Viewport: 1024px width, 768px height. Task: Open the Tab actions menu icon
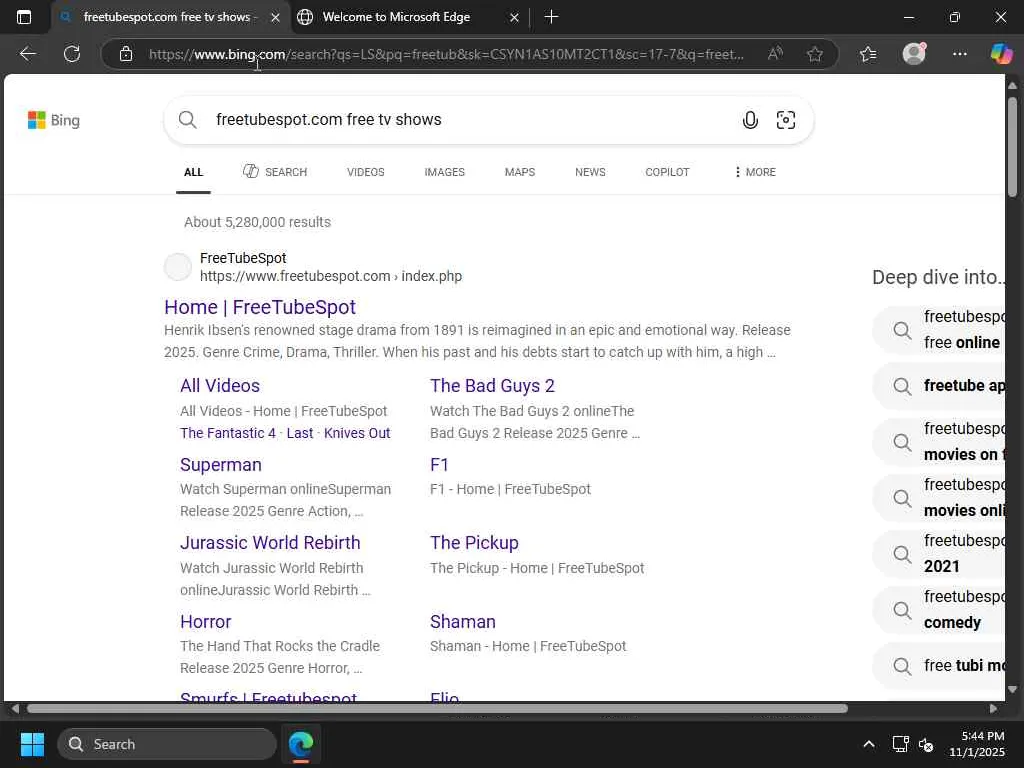24,17
